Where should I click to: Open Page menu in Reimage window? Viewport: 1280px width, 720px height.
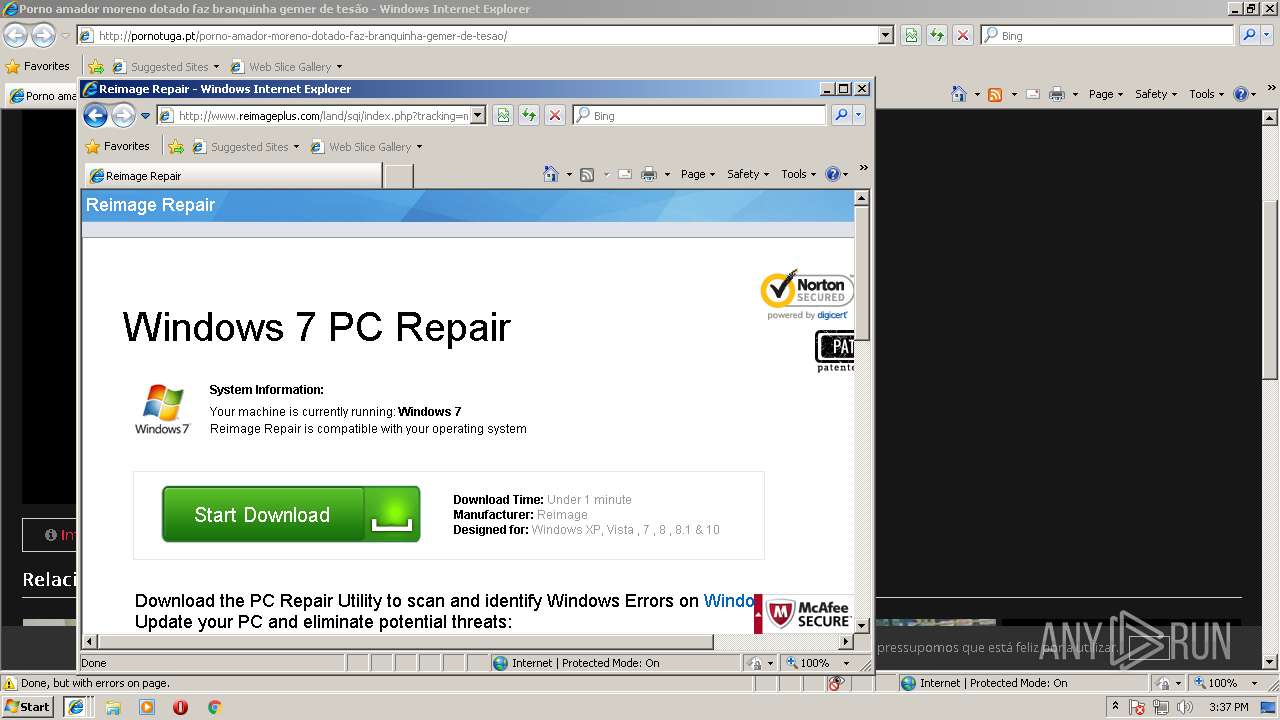coord(698,174)
